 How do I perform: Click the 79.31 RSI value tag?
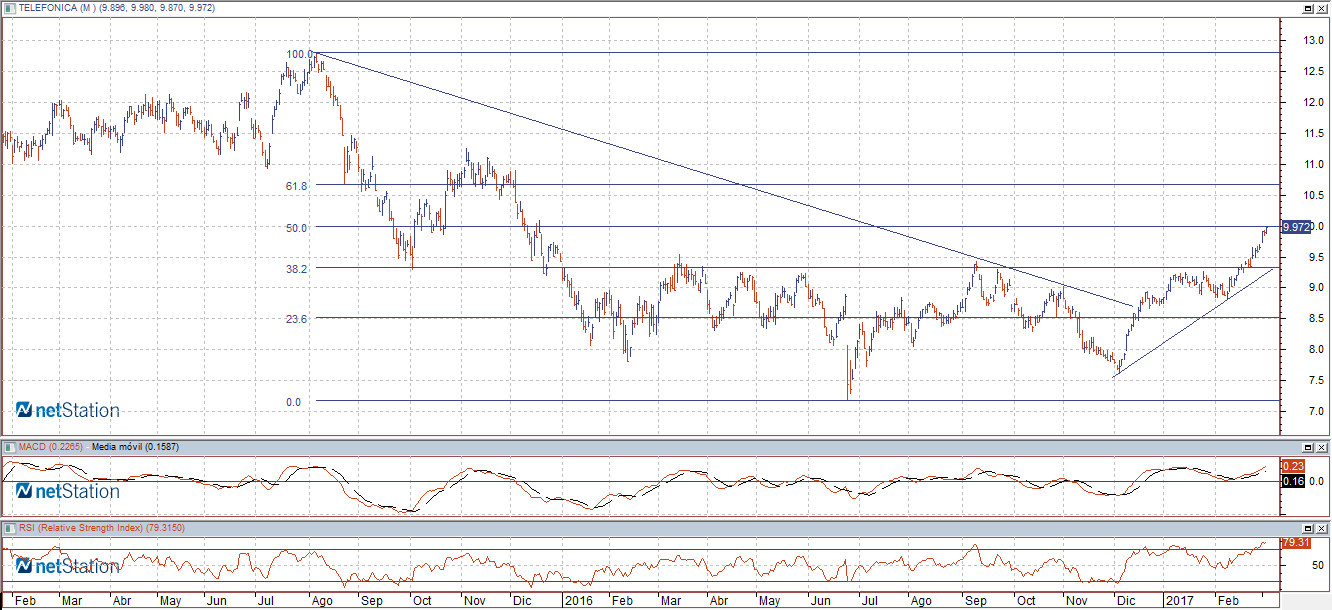(x=1295, y=542)
